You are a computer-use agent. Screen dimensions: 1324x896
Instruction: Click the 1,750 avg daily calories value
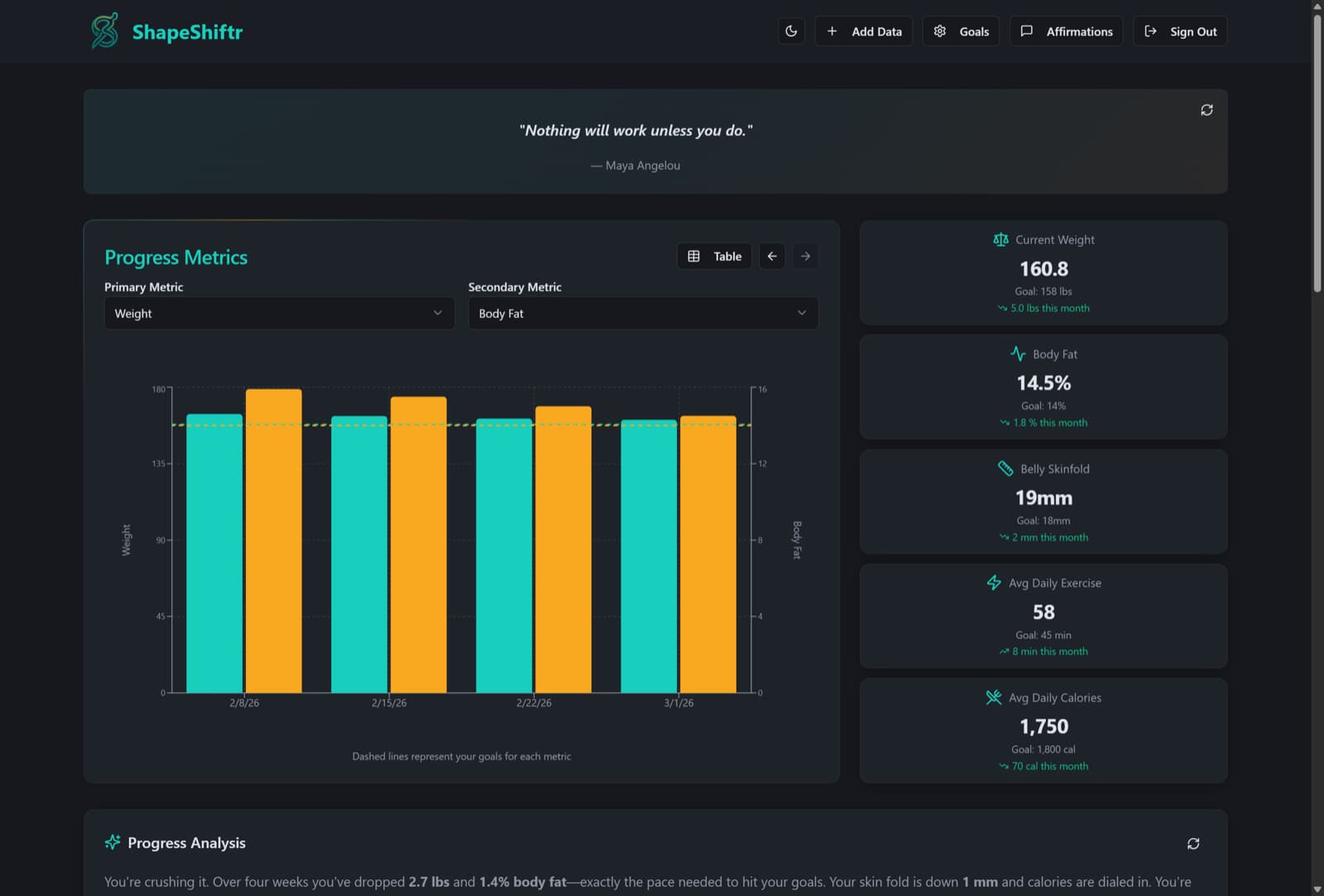1043,726
